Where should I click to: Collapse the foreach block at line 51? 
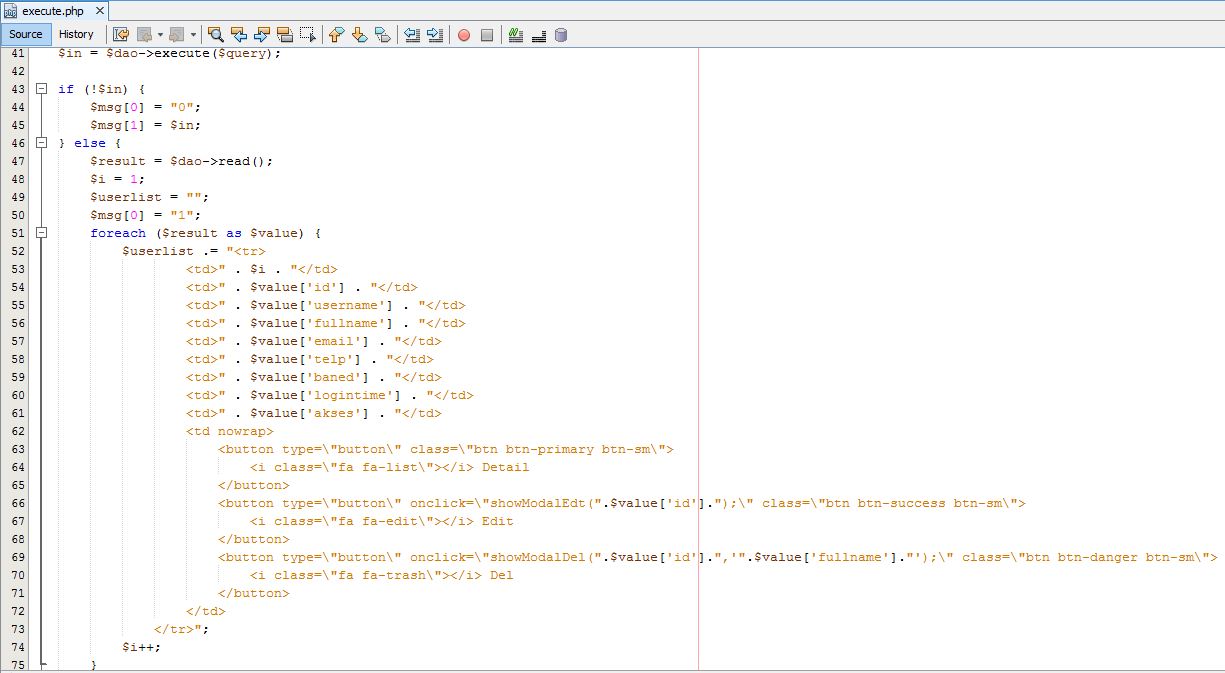point(40,232)
